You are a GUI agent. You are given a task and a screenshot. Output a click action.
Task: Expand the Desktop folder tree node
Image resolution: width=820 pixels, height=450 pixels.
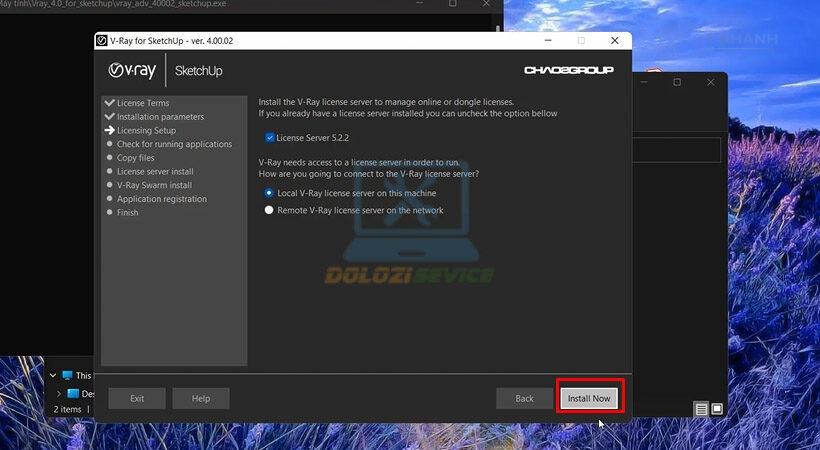click(x=59, y=393)
